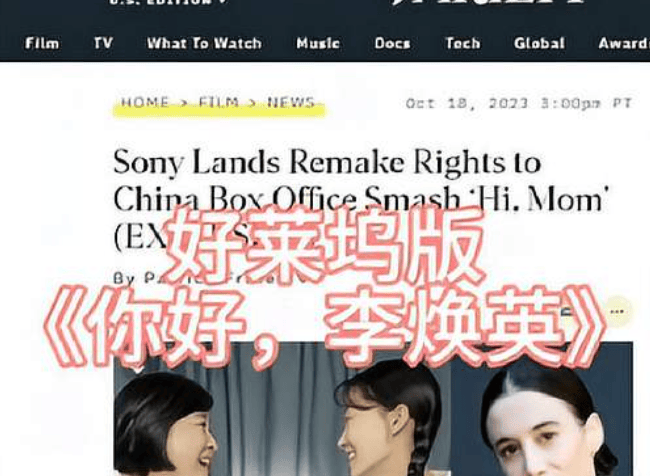Viewport: 650px width, 476px height.
Task: Open the Tech section
Action: [x=463, y=43]
